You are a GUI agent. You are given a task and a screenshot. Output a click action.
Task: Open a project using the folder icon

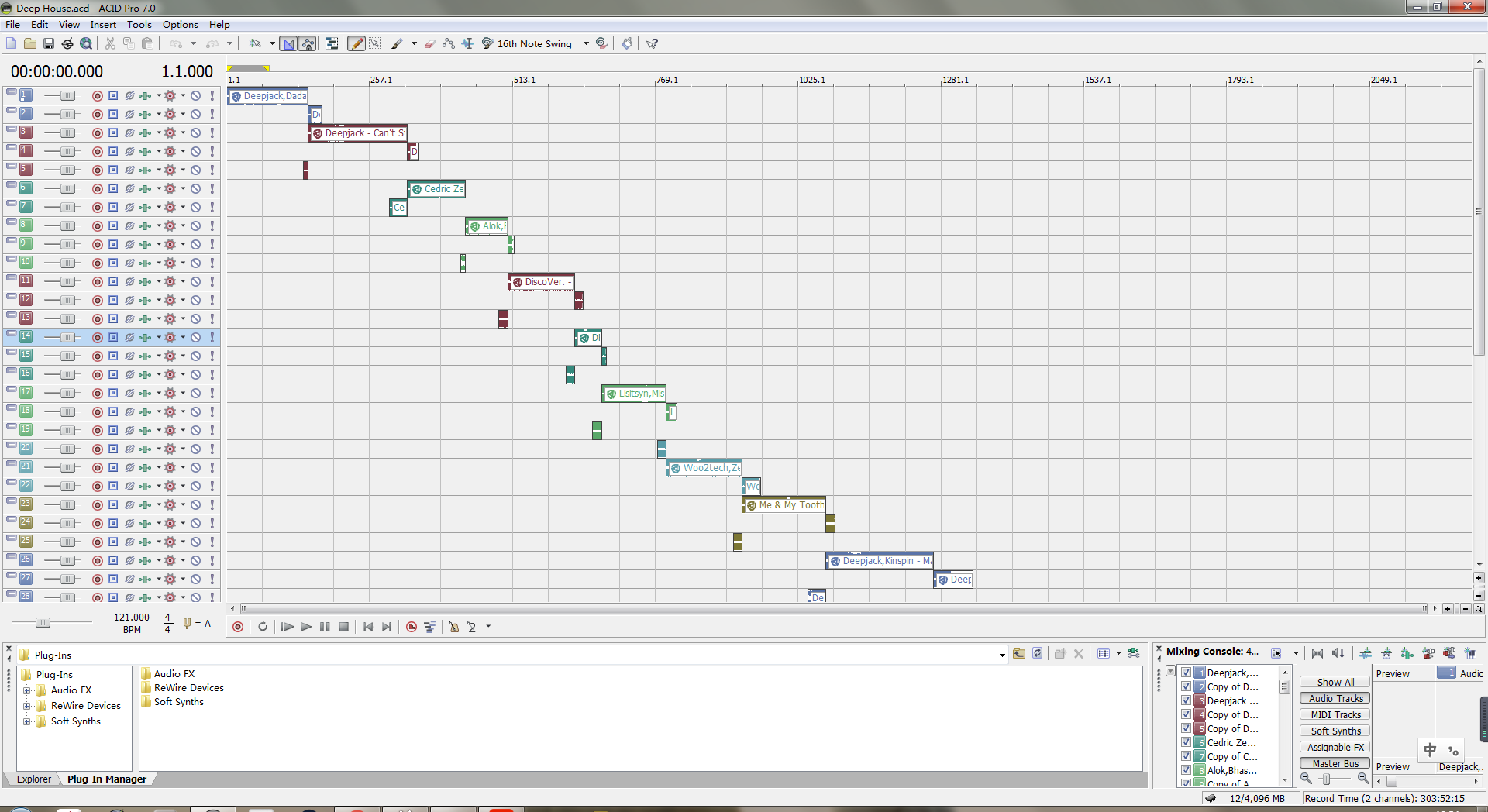click(x=30, y=43)
